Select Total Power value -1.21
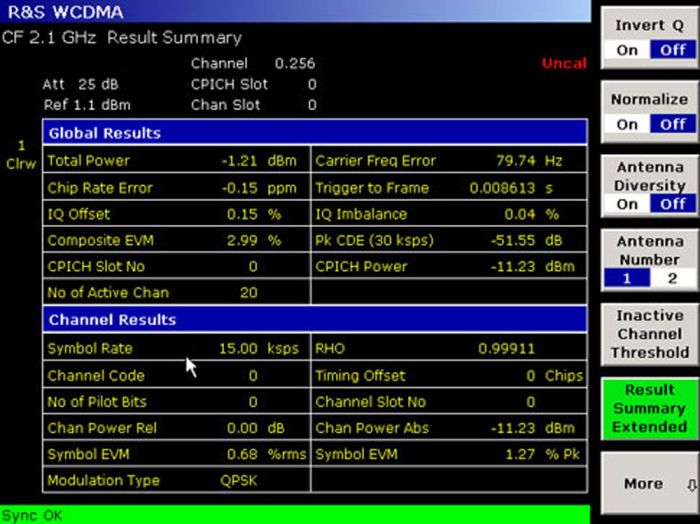This screenshot has width=700, height=524. coord(239,161)
